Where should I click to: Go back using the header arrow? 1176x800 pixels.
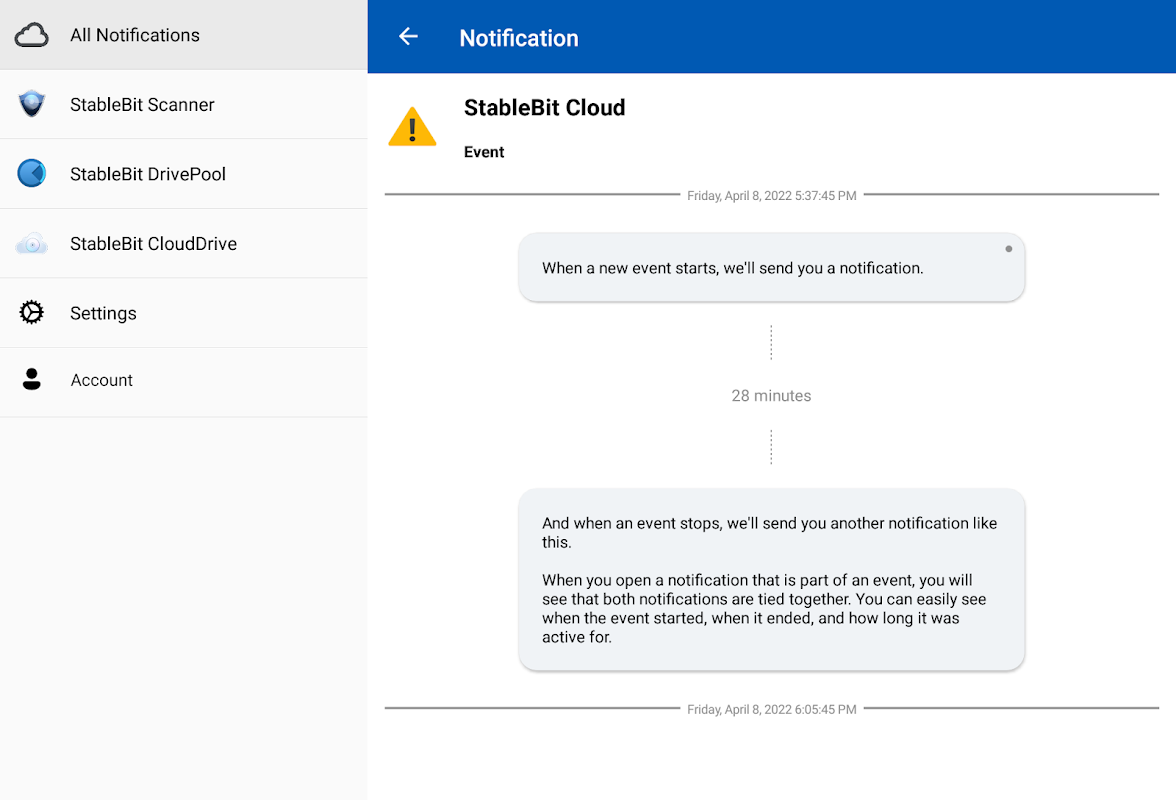click(408, 37)
